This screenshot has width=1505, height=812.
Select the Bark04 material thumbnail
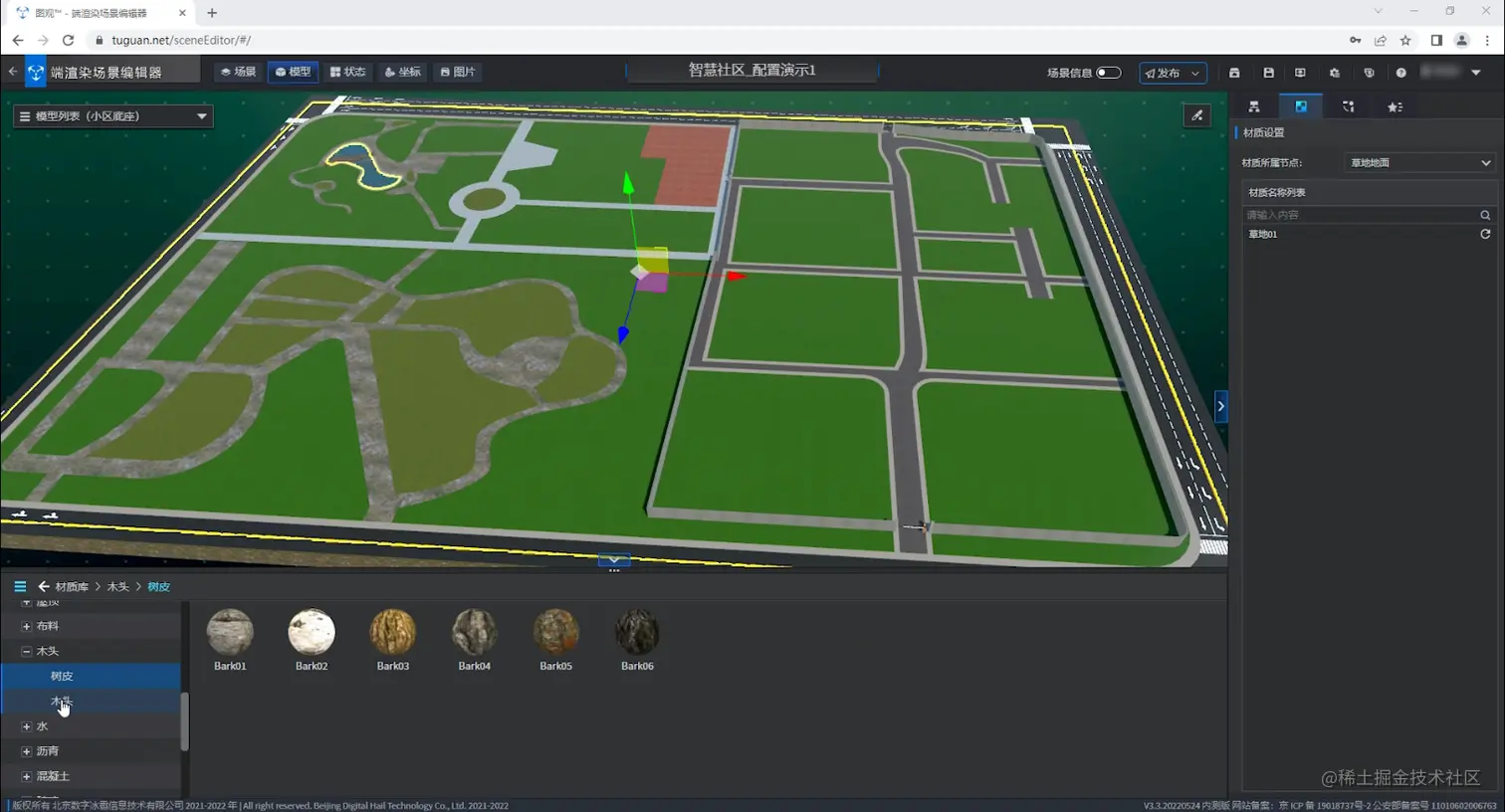pyautogui.click(x=475, y=632)
